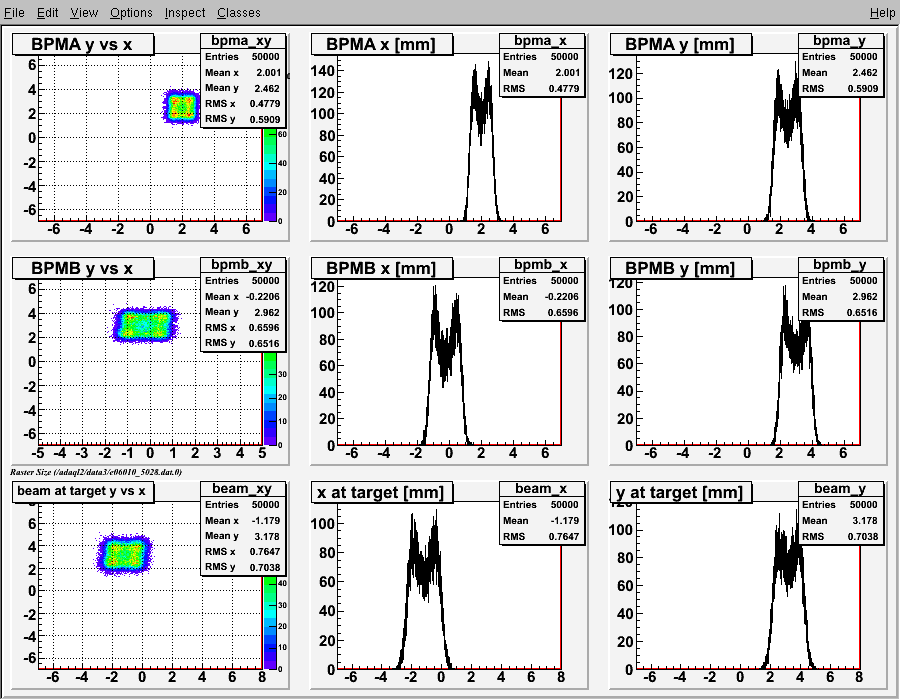Open the Classes menu
This screenshot has width=900, height=700.
[238, 13]
